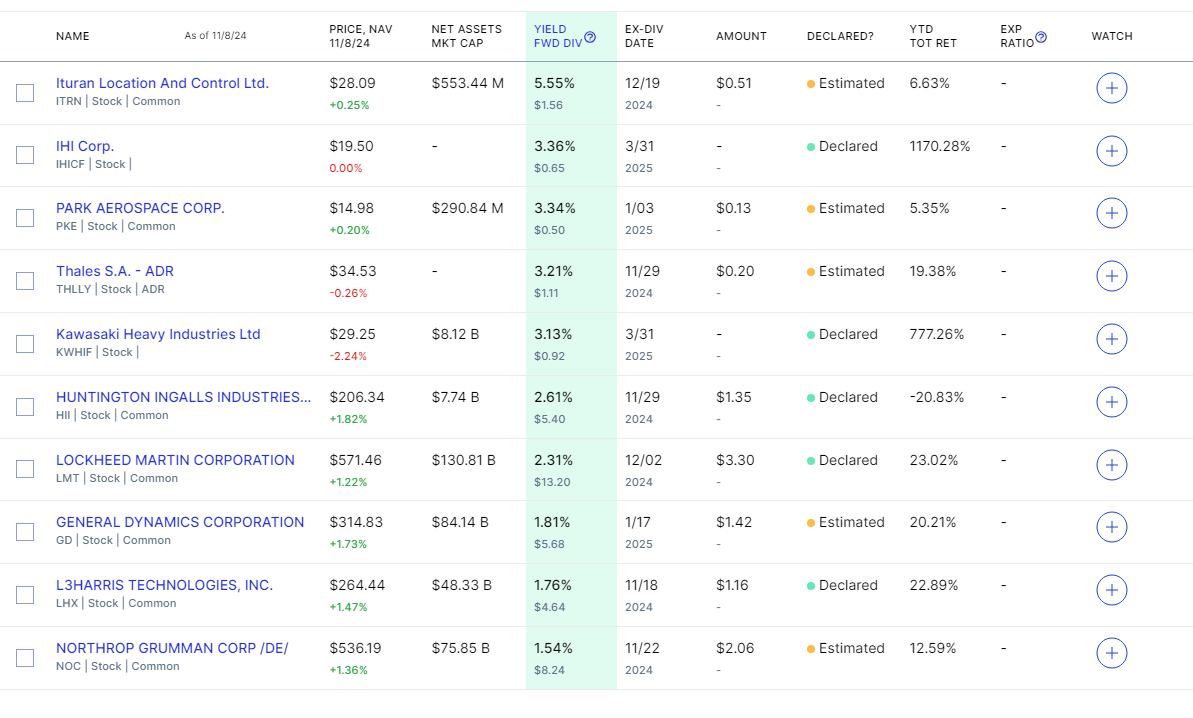This screenshot has width=1193, height=718.
Task: Select the -2.24% price change
Action: click(x=348, y=356)
